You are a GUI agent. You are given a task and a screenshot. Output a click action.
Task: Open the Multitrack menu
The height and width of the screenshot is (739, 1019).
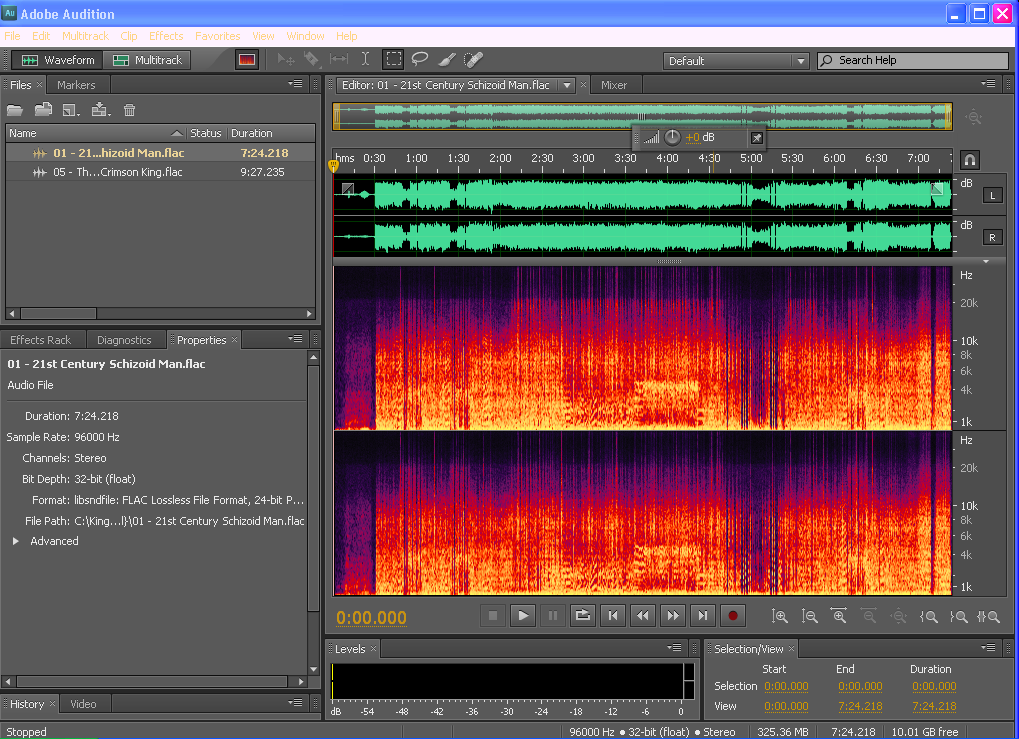pos(85,36)
